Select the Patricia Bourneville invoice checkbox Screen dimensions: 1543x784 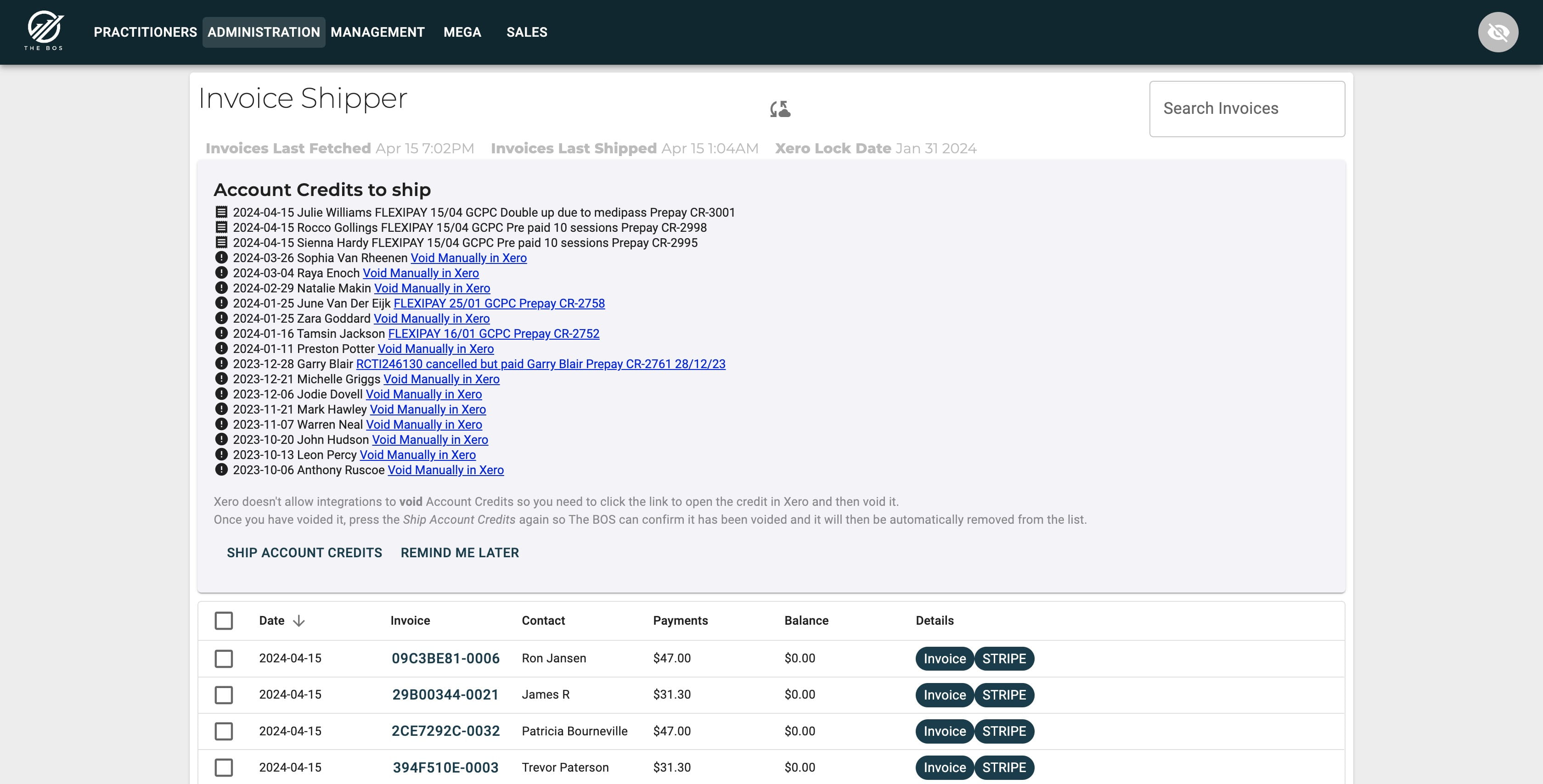(x=224, y=731)
